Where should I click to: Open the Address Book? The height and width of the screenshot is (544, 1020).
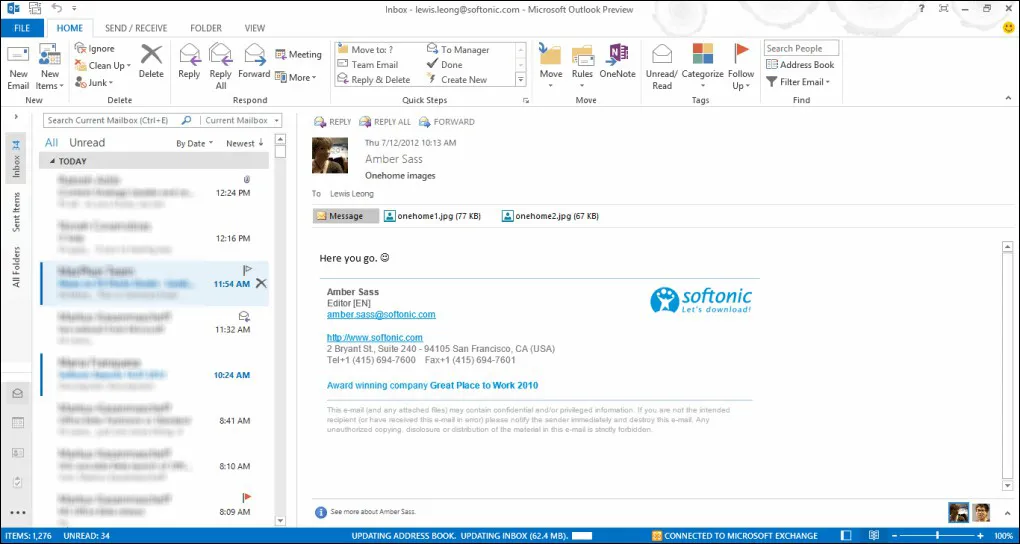[x=799, y=65]
